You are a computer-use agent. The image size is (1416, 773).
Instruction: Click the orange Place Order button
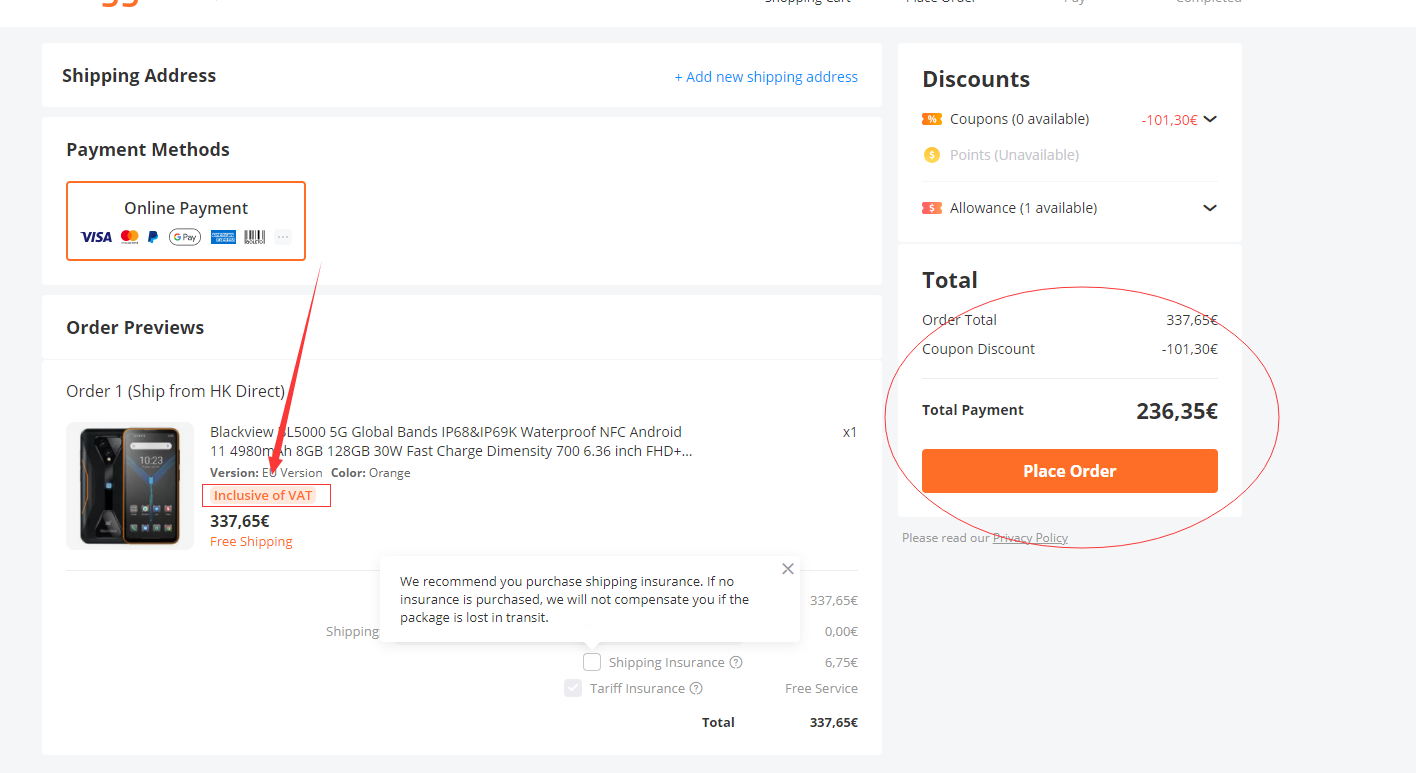(1070, 471)
